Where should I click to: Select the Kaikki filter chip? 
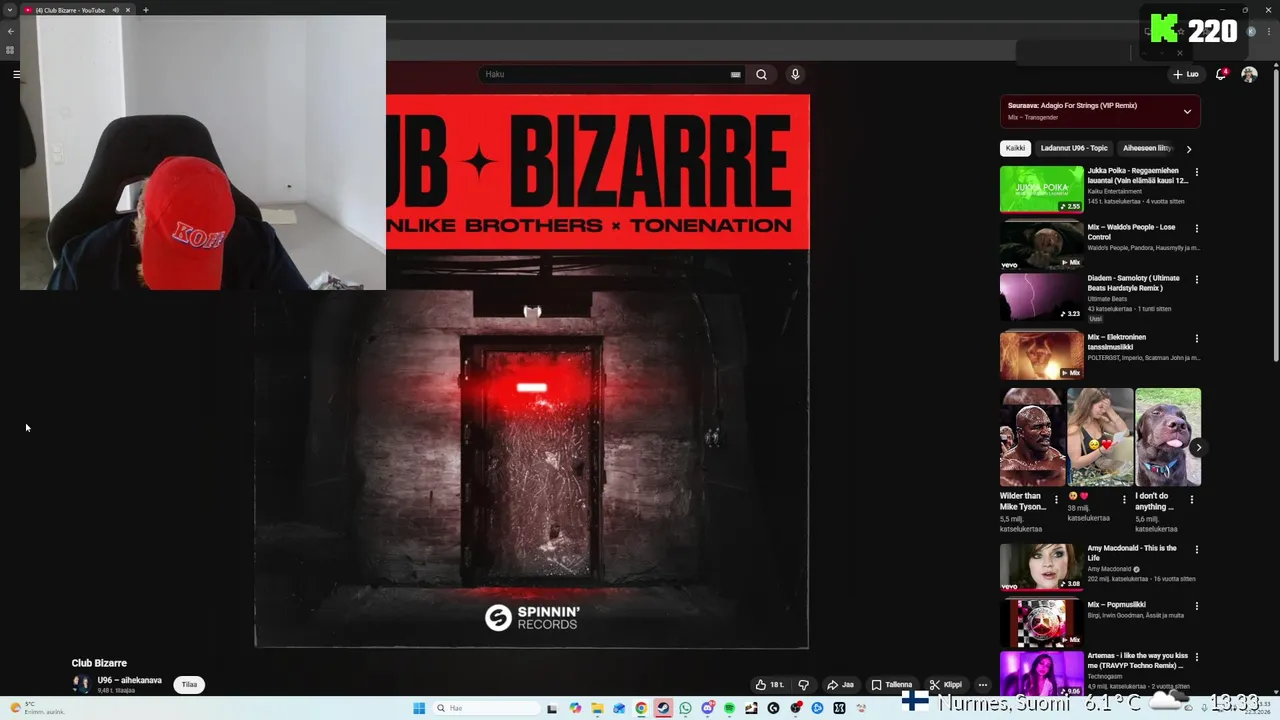coord(1015,148)
